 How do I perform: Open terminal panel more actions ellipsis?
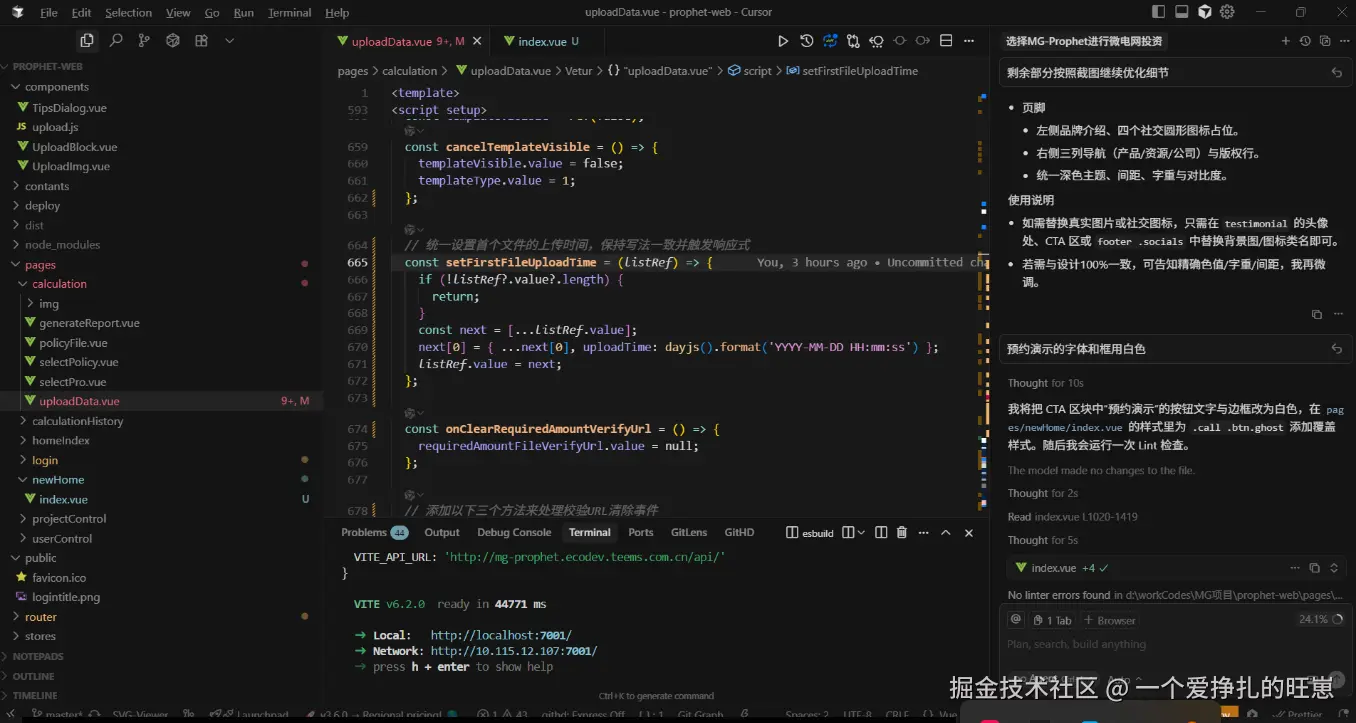(x=923, y=533)
